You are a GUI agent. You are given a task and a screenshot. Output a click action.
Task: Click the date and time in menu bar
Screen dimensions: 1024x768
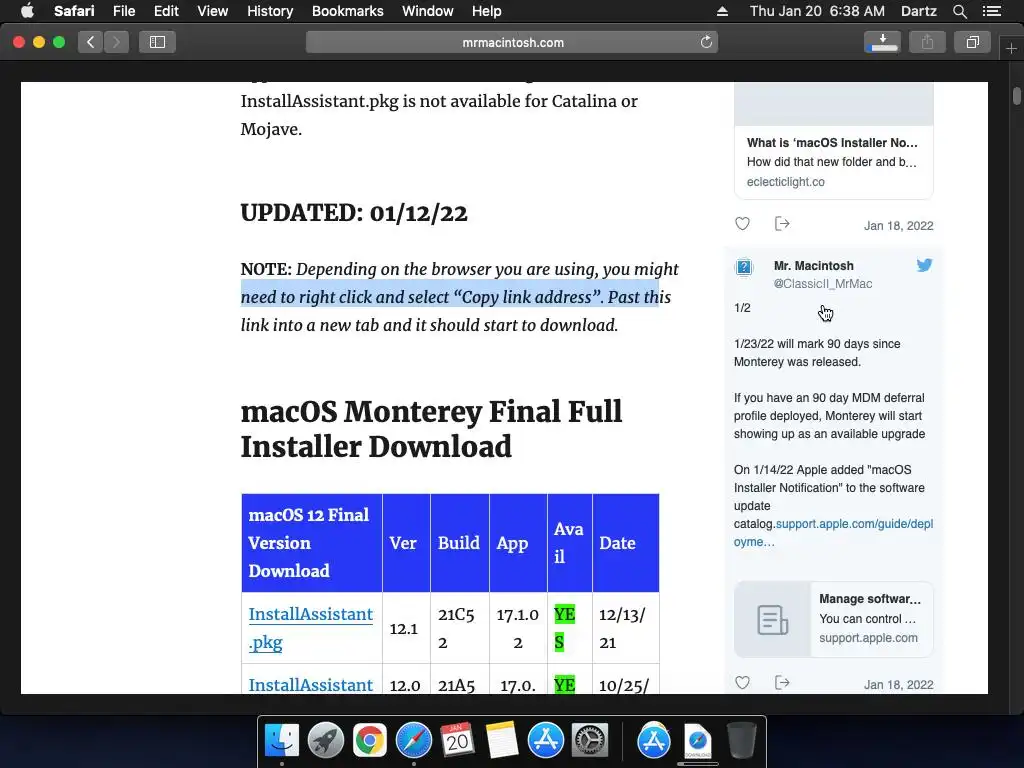point(817,11)
